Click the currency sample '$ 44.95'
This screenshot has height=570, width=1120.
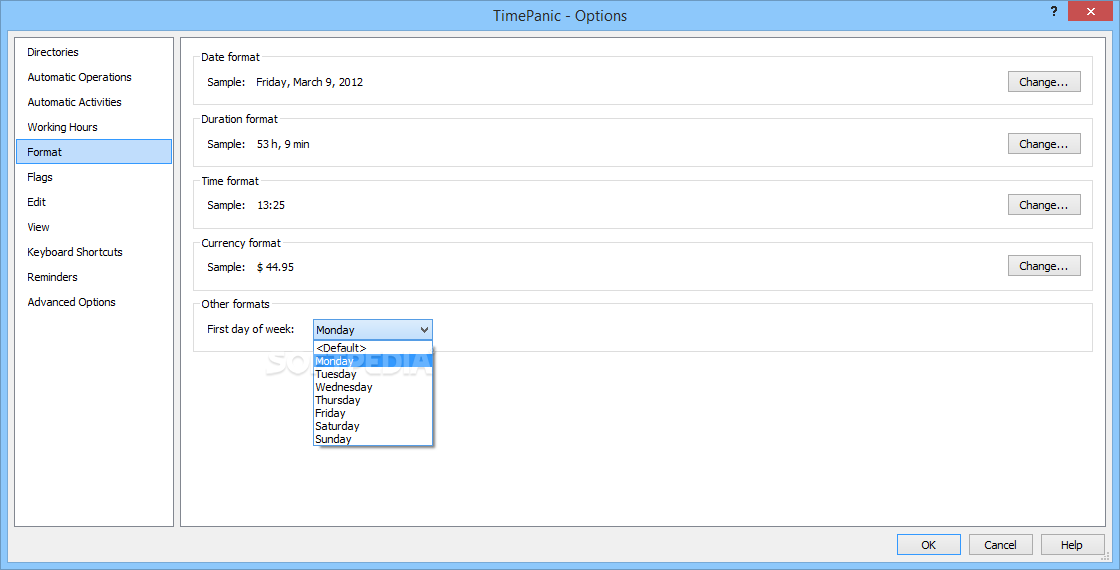(275, 267)
